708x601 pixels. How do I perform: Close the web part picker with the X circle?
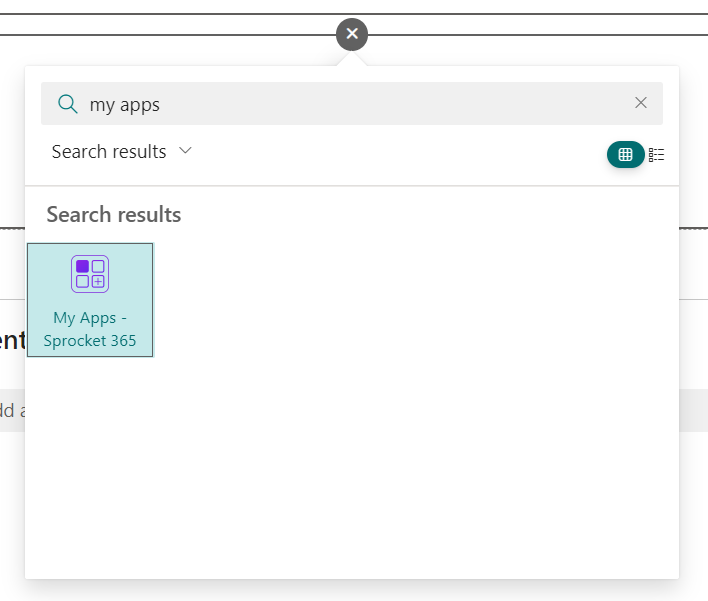[352, 34]
